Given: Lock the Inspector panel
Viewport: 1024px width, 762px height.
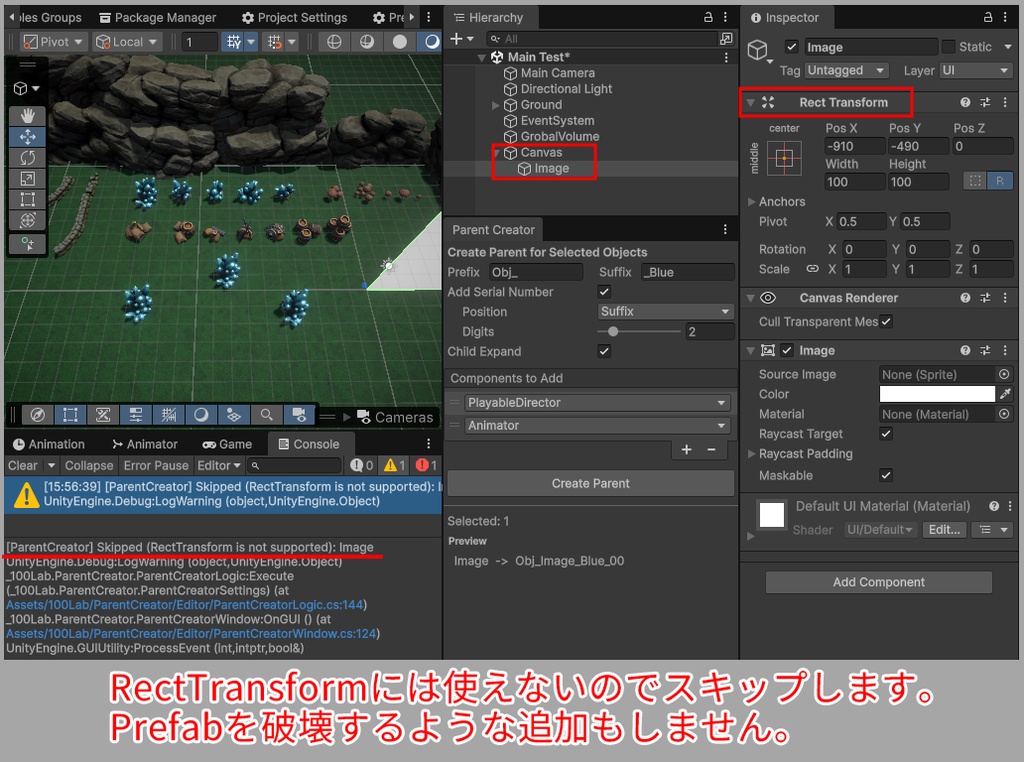Looking at the screenshot, I should [988, 18].
